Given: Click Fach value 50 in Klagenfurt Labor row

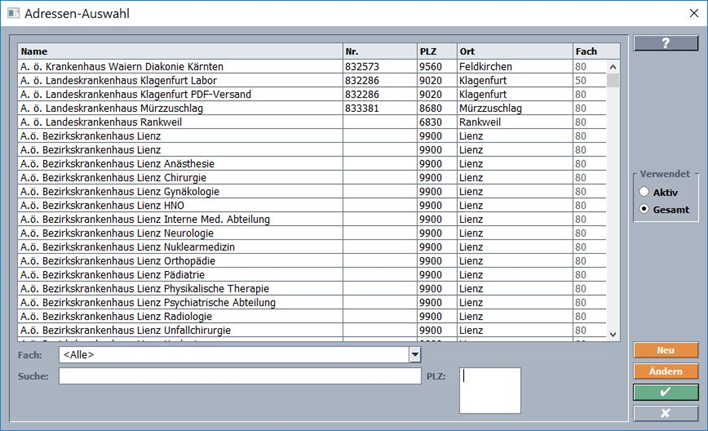Looking at the screenshot, I should point(581,80).
